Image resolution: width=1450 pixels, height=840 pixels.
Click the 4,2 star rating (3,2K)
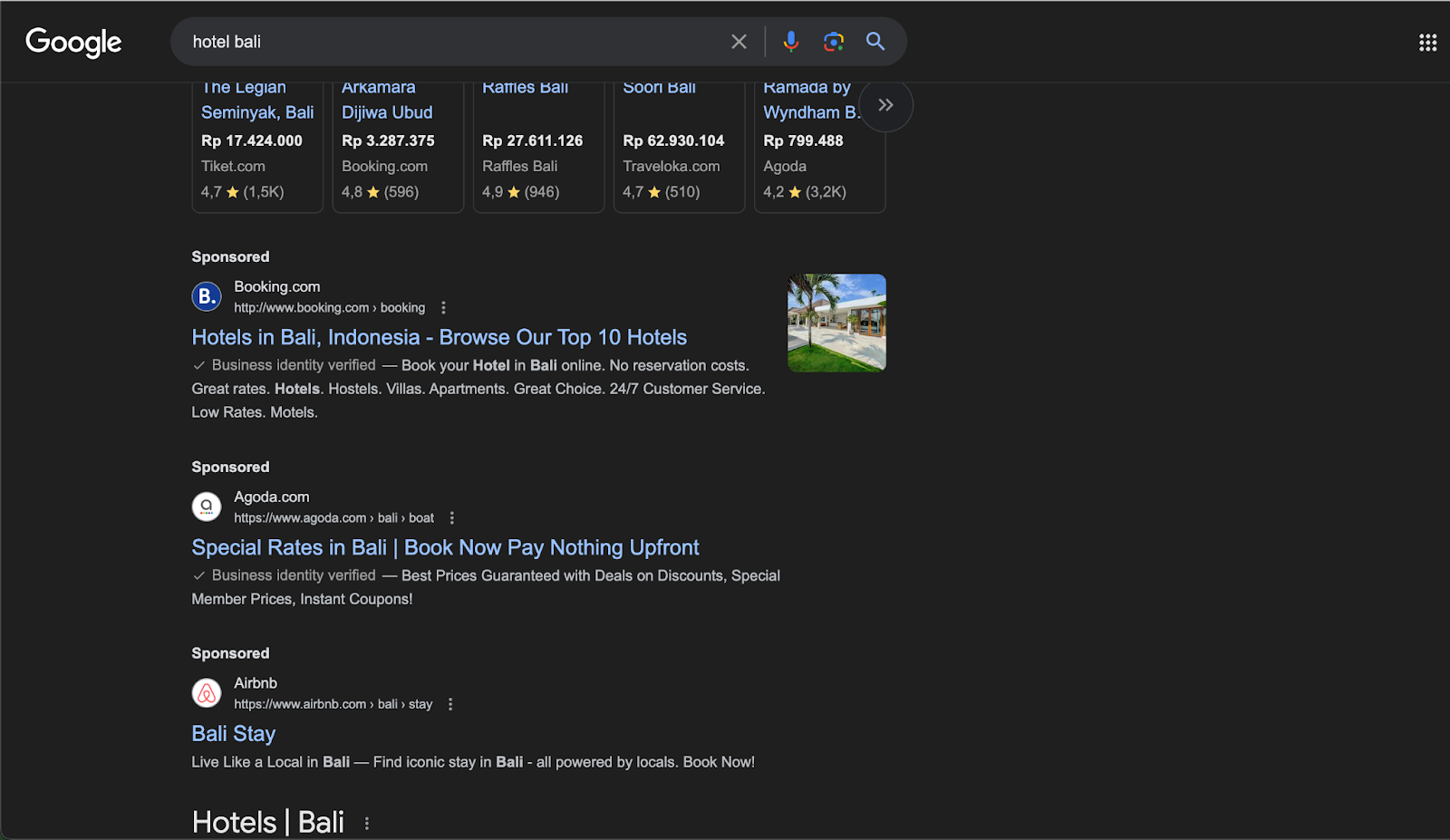pyautogui.click(x=805, y=192)
